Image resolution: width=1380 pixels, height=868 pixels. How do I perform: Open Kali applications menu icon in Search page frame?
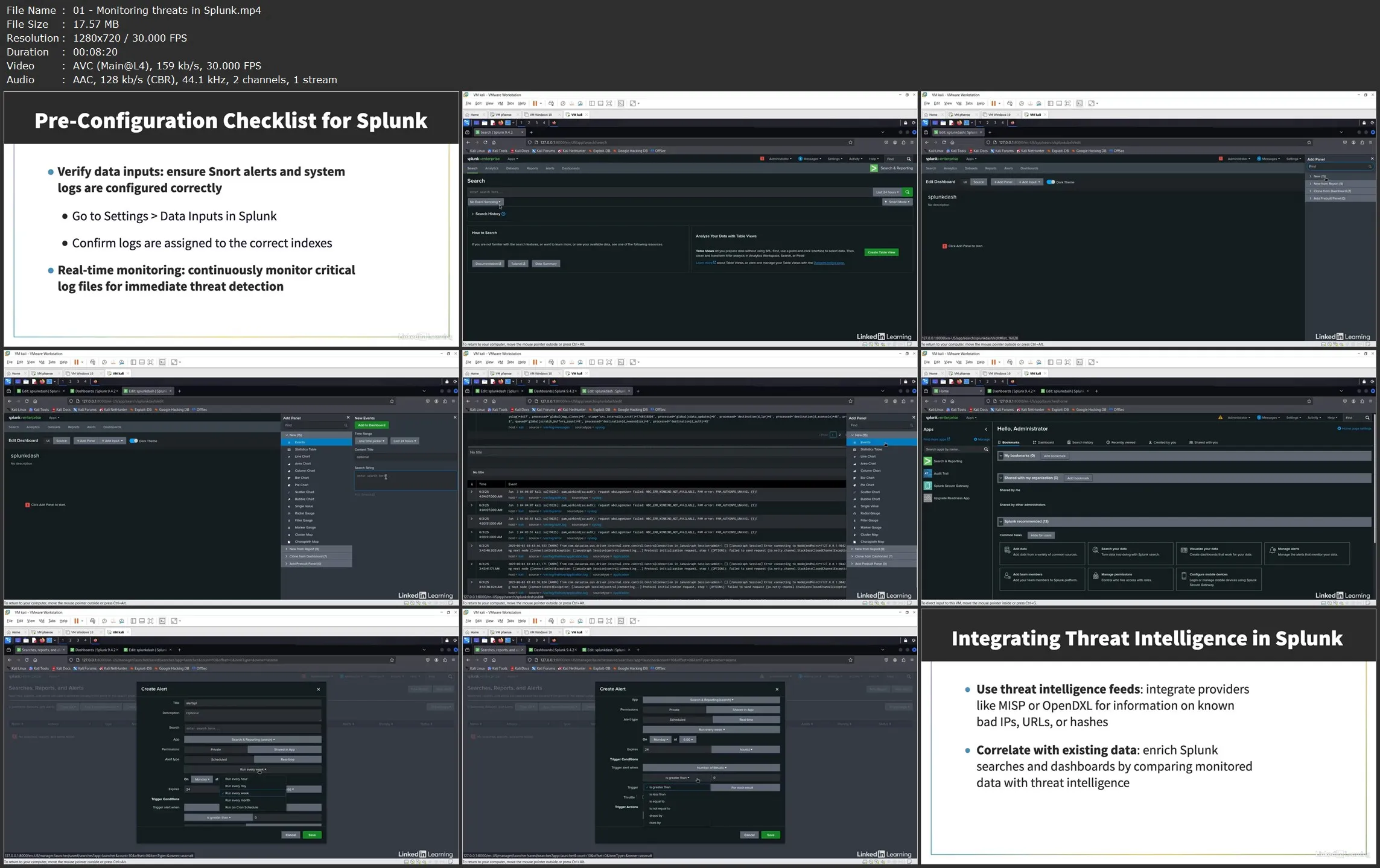pos(466,122)
